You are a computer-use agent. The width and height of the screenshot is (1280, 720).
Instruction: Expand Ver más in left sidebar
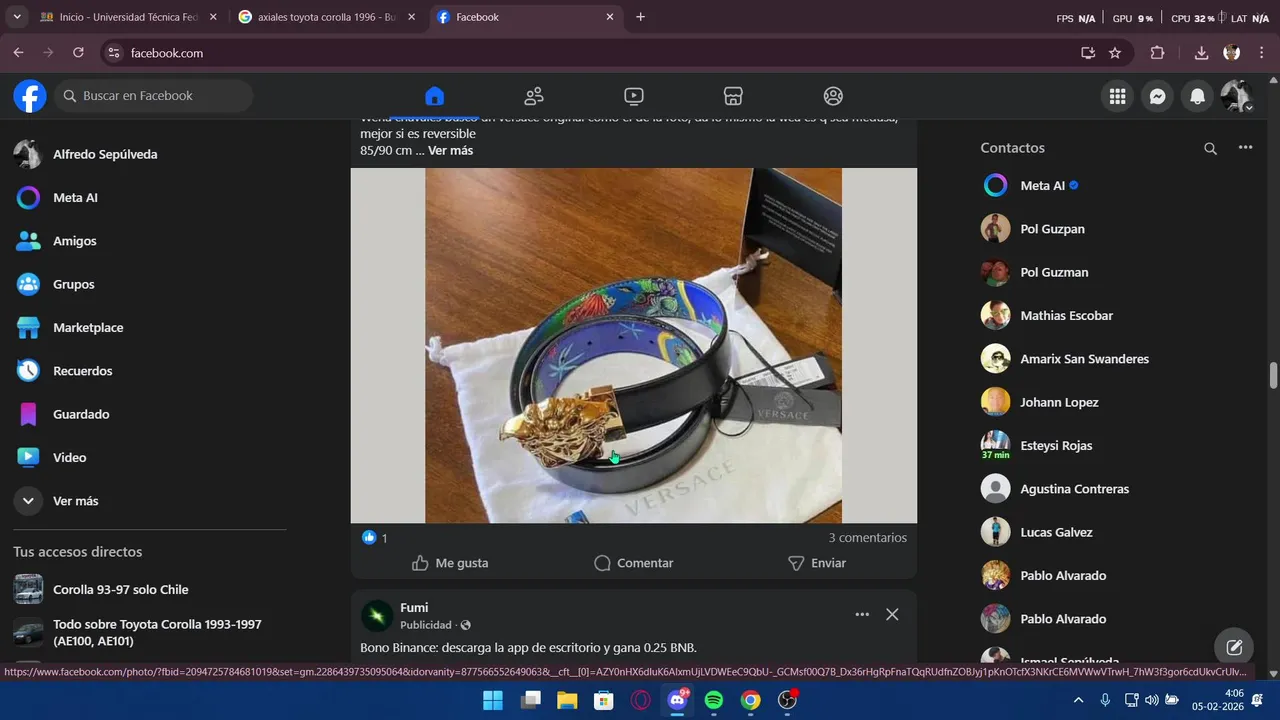148,501
